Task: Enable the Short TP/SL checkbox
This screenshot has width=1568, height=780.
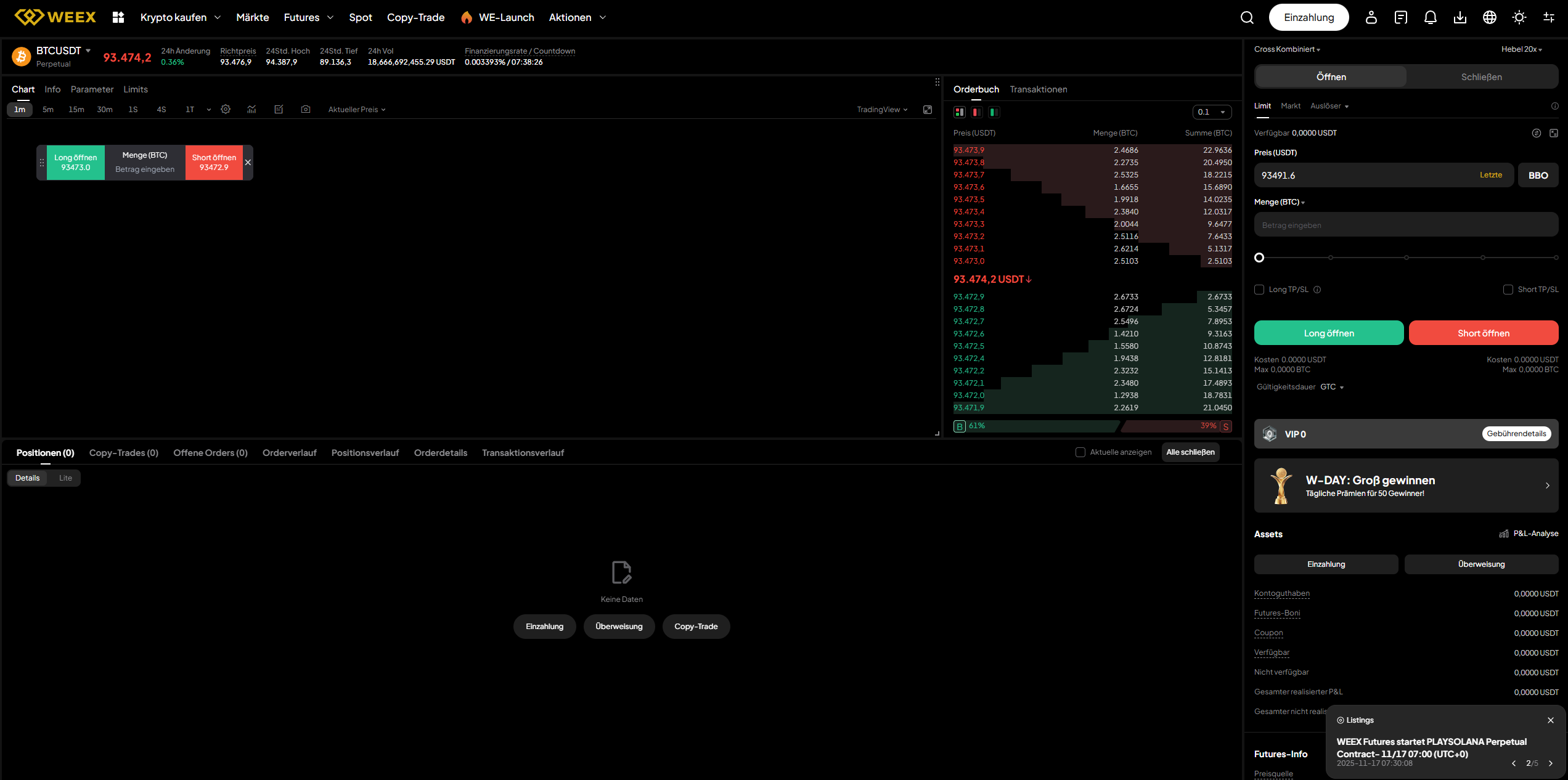Action: click(1509, 290)
